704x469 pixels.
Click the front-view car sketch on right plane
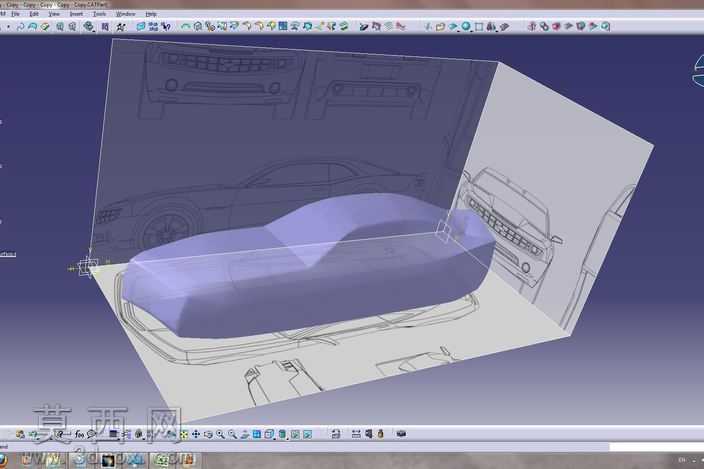click(x=510, y=227)
